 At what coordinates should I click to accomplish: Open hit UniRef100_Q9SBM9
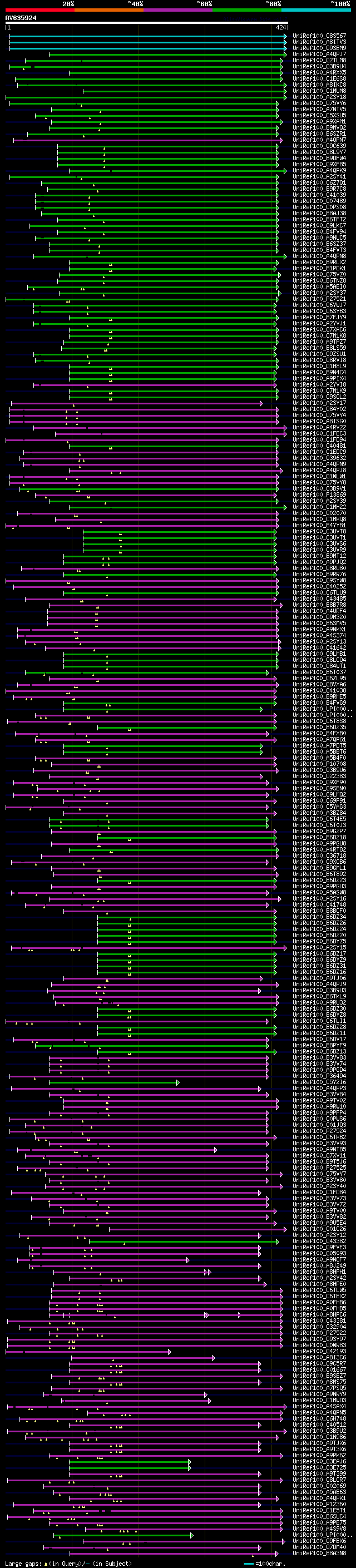click(x=319, y=49)
